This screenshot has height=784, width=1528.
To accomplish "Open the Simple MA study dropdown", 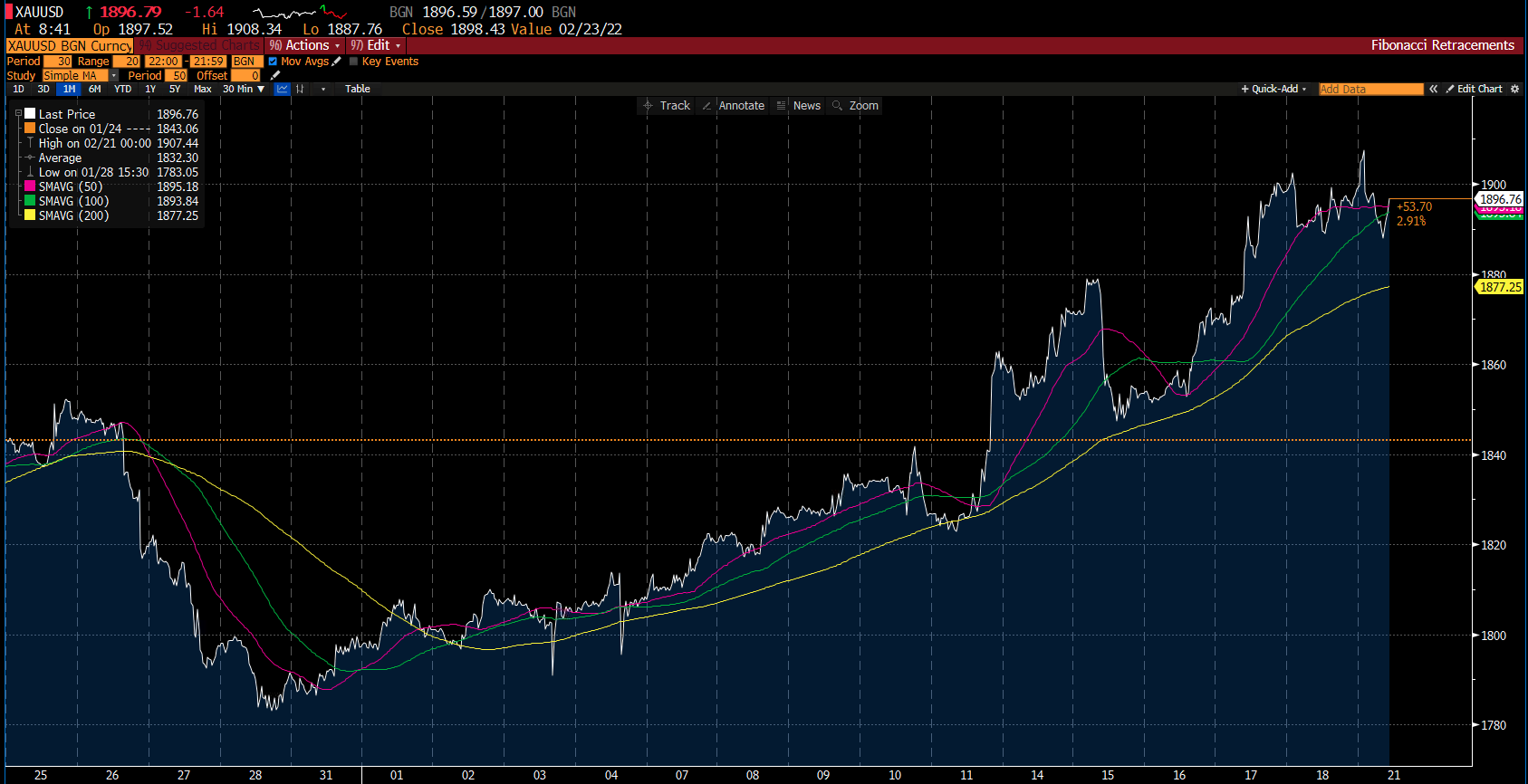I will pyautogui.click(x=113, y=76).
